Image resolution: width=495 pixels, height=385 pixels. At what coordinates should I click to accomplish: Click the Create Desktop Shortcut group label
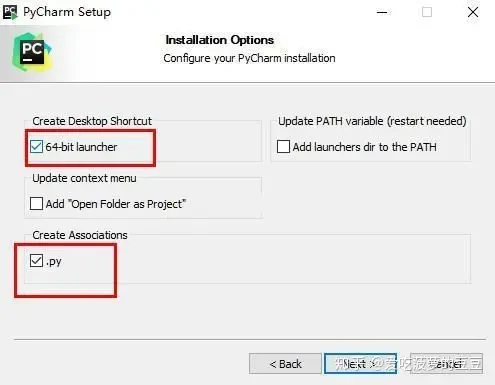coord(92,121)
